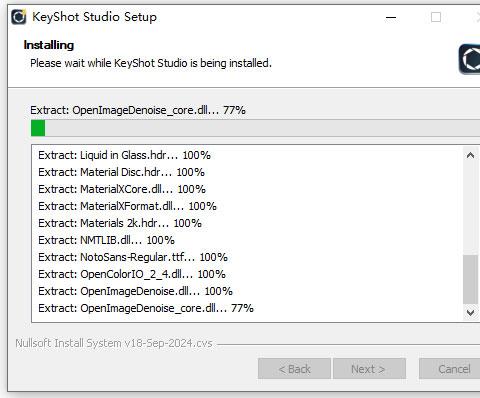Click the log scrollbar thumb

[470, 279]
